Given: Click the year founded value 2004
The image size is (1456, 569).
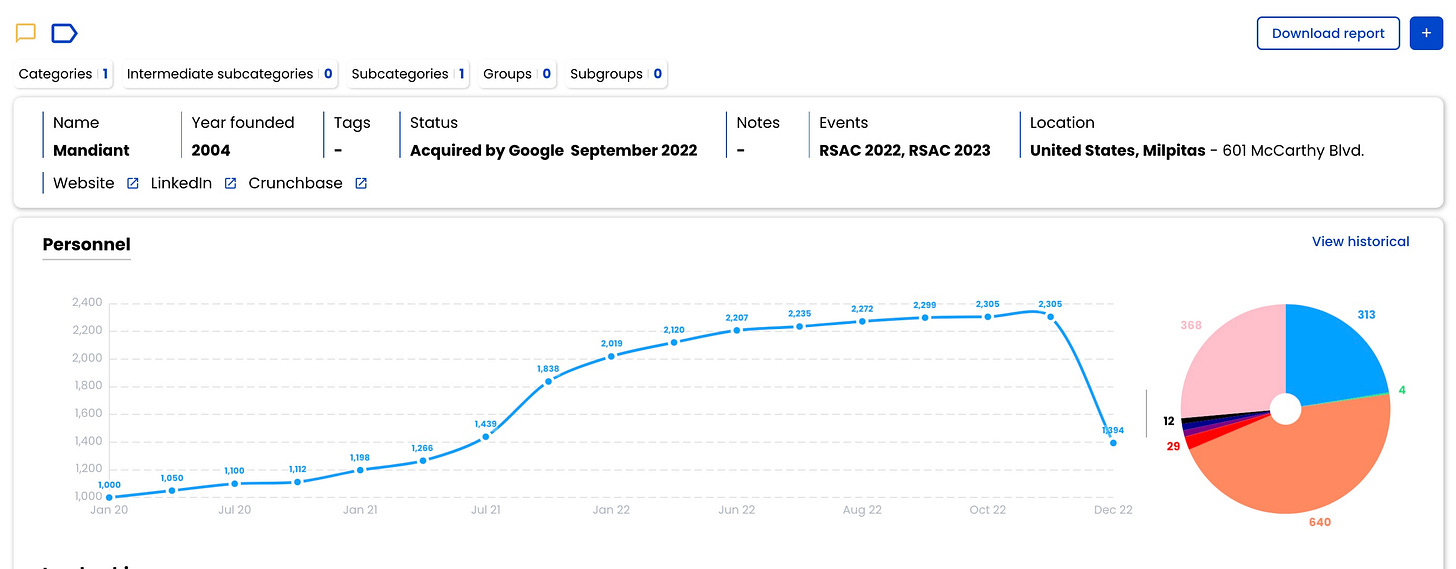Looking at the screenshot, I should click(x=211, y=150).
